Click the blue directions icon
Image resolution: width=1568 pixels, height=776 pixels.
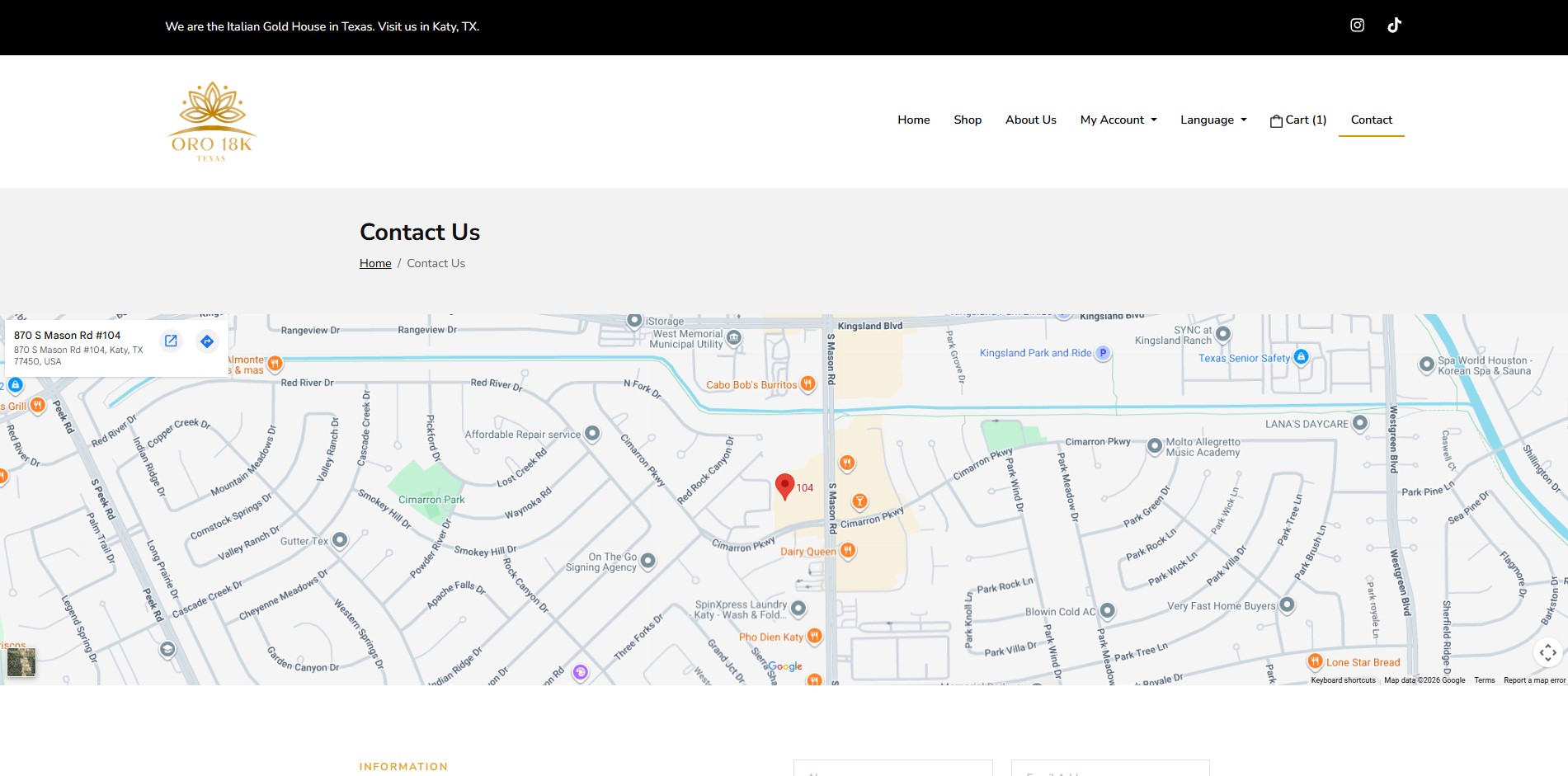[x=207, y=341]
